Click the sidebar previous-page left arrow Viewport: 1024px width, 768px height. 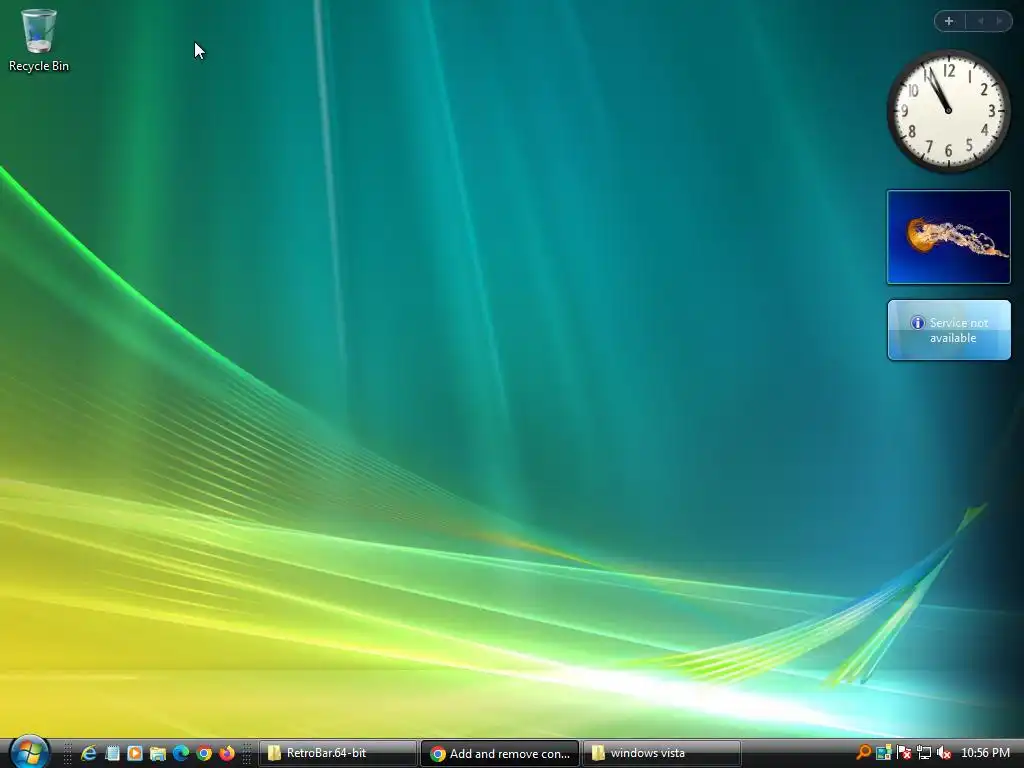[x=980, y=21]
